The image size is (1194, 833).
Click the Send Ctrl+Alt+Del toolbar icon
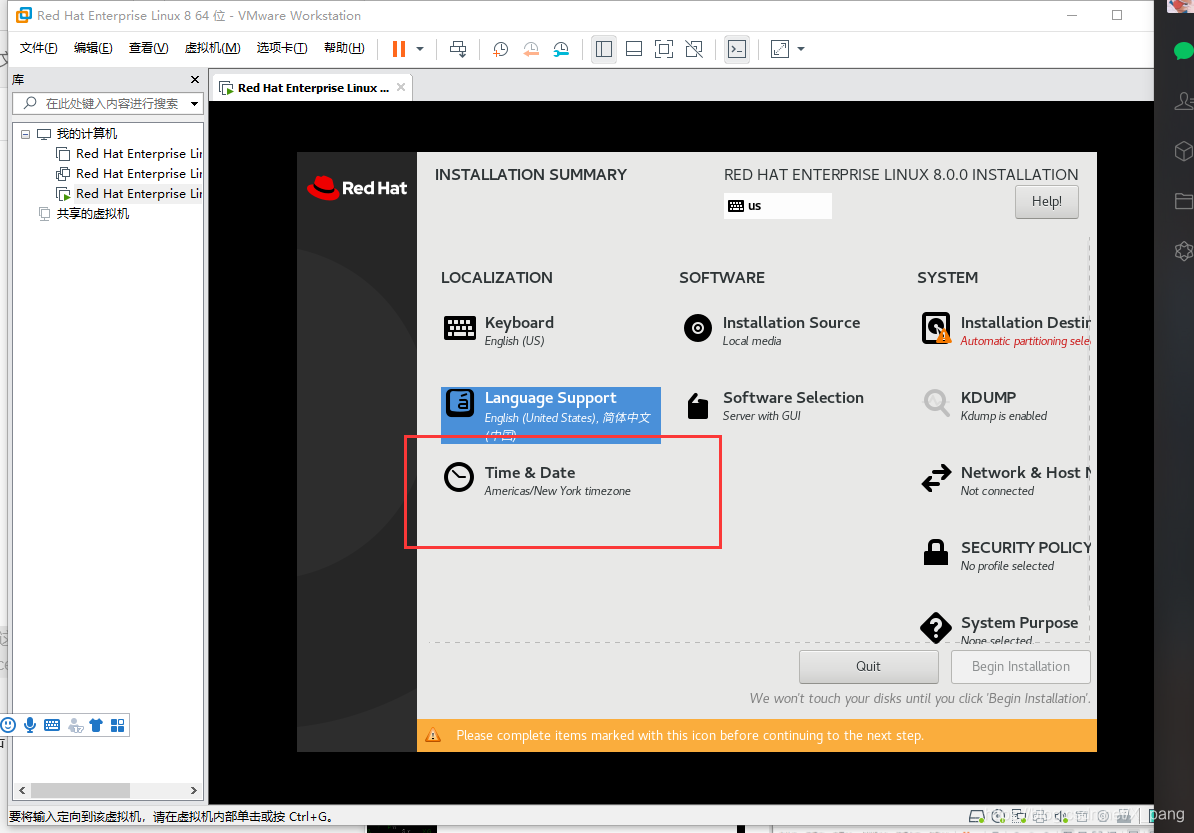click(x=458, y=49)
